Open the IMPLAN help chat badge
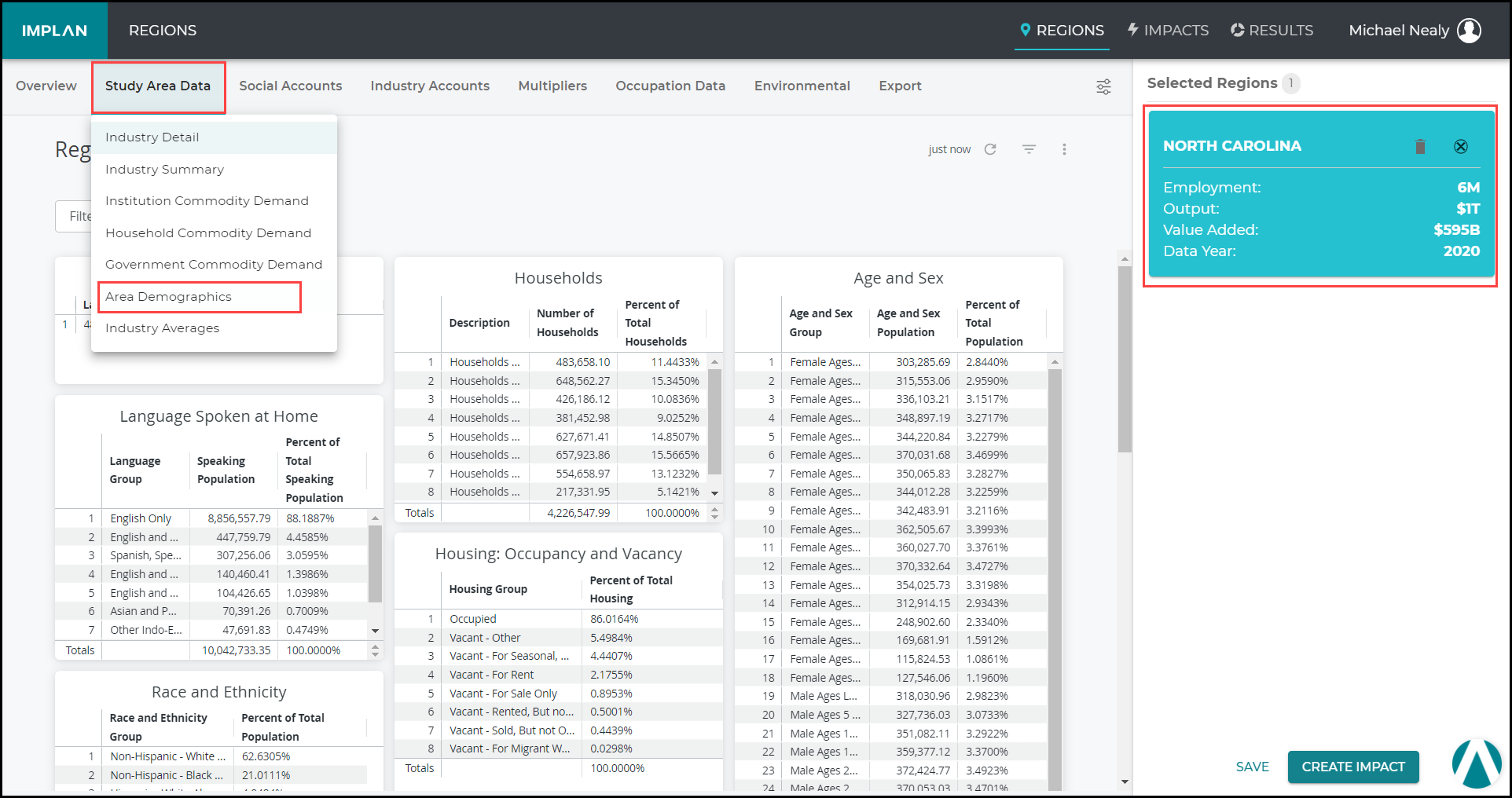This screenshot has width=1512, height=798. tap(1477, 763)
